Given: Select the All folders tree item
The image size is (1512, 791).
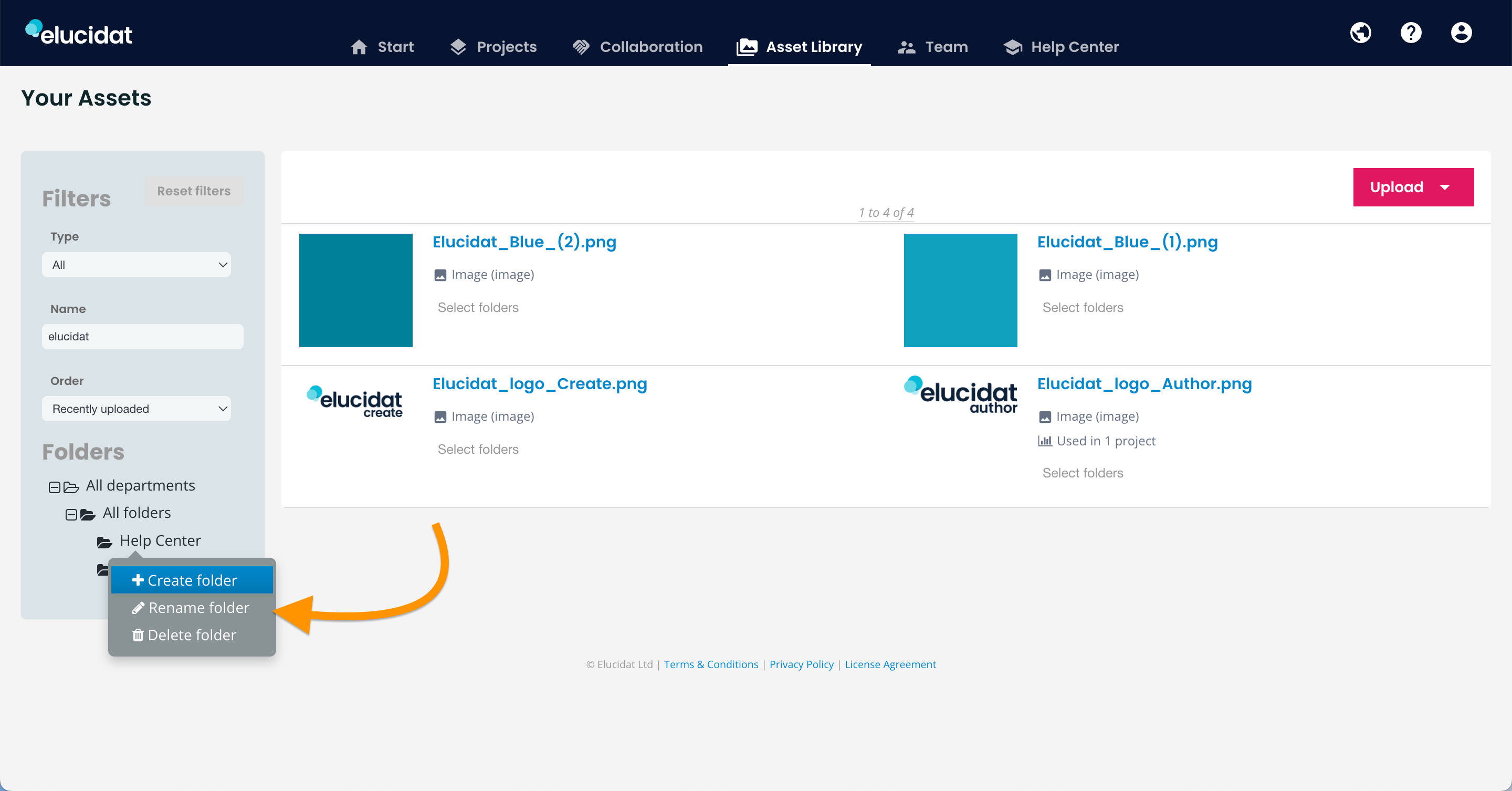Looking at the screenshot, I should point(136,513).
